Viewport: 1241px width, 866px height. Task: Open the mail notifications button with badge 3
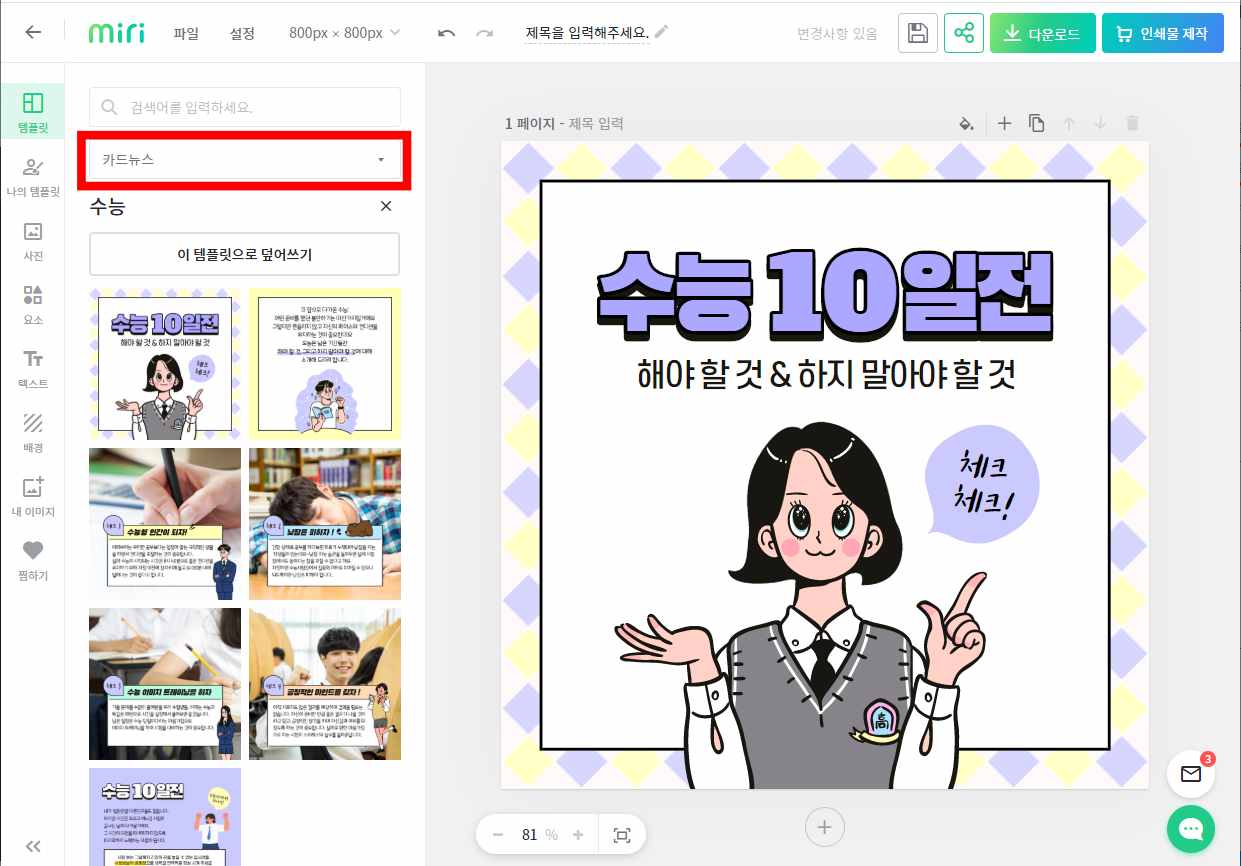pos(1191,774)
